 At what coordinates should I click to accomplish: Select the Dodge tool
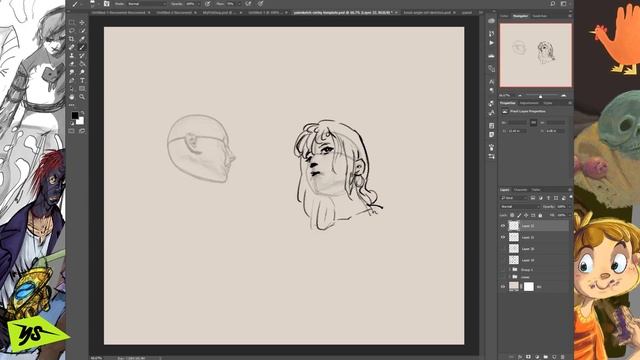pos(82,72)
